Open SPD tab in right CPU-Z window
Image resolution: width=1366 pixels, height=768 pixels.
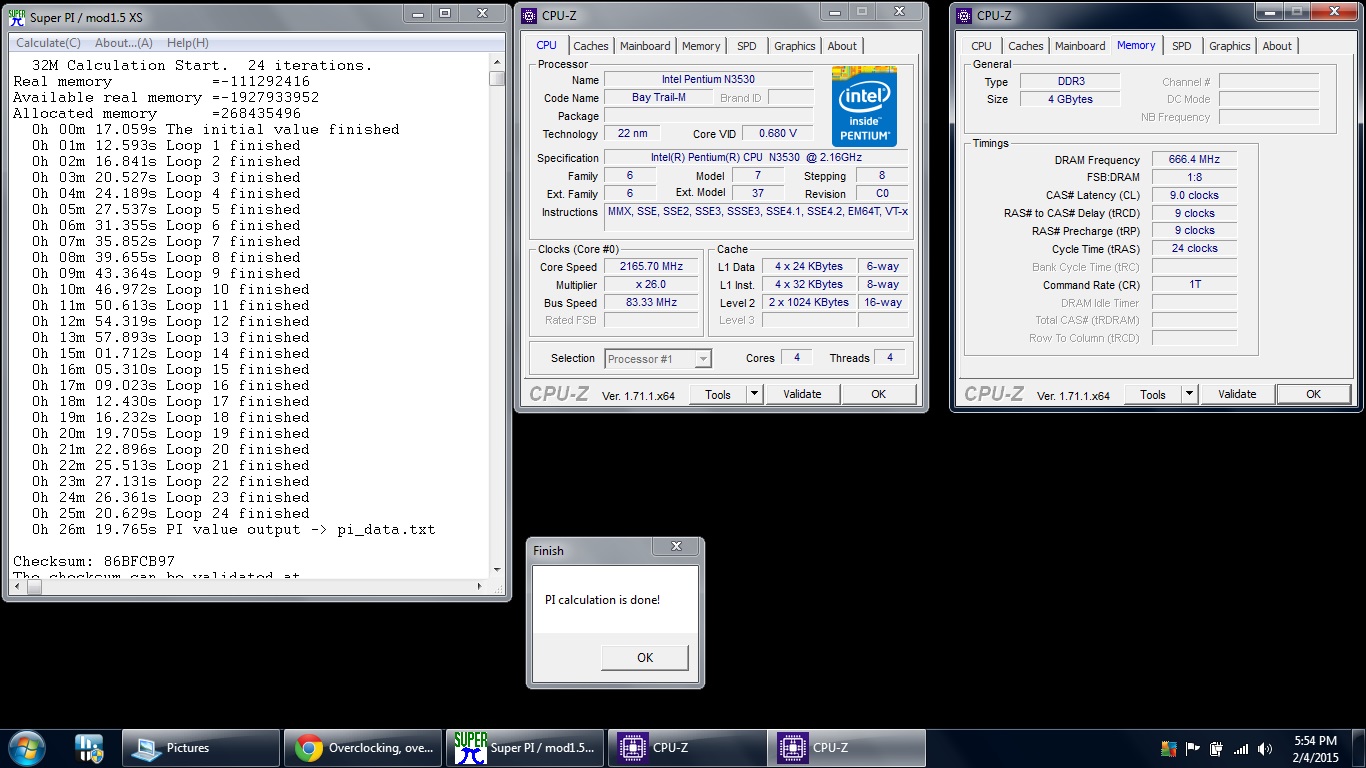(1182, 46)
